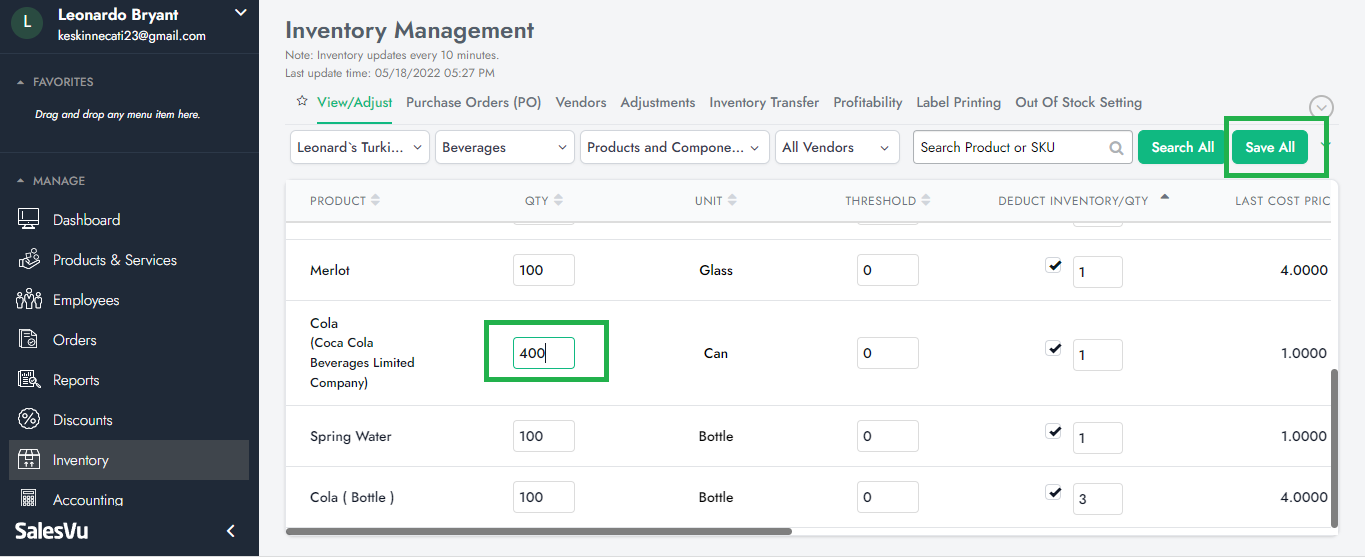
Task: Click the horizontal table scrollbar
Action: click(x=540, y=532)
